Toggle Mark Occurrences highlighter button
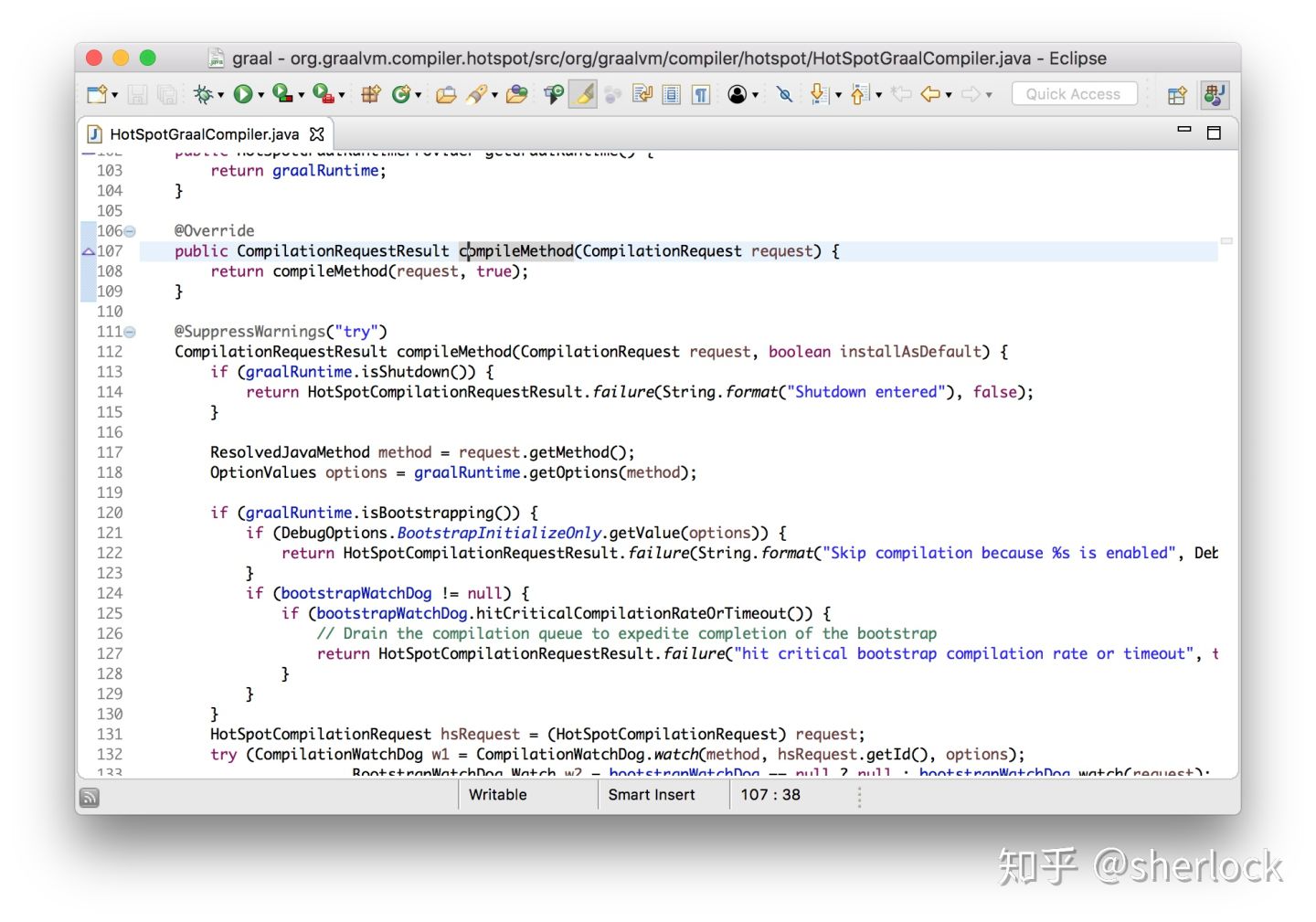Image resolution: width=1316 pixels, height=922 pixels. tap(583, 93)
